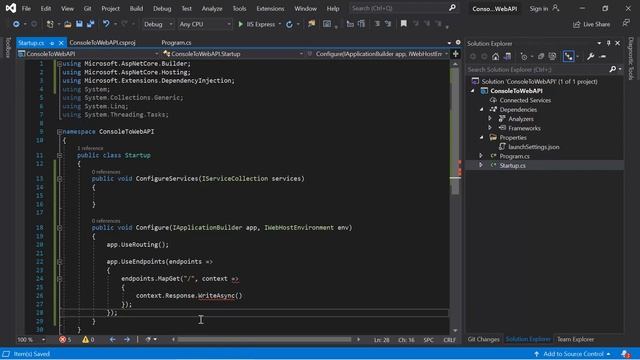Screen dimensions: 640x360
Task: Expand the Analyzers node
Action: coord(490,119)
